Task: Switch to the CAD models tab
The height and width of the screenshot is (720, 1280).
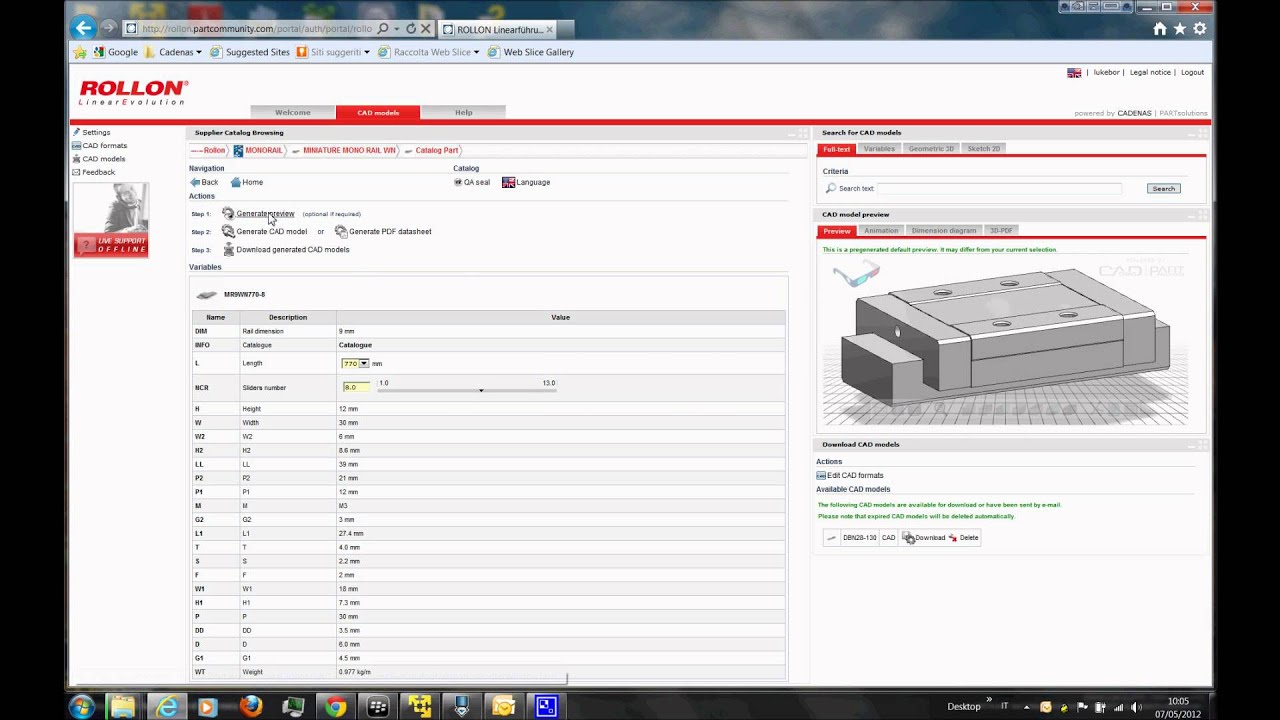Action: 378,112
